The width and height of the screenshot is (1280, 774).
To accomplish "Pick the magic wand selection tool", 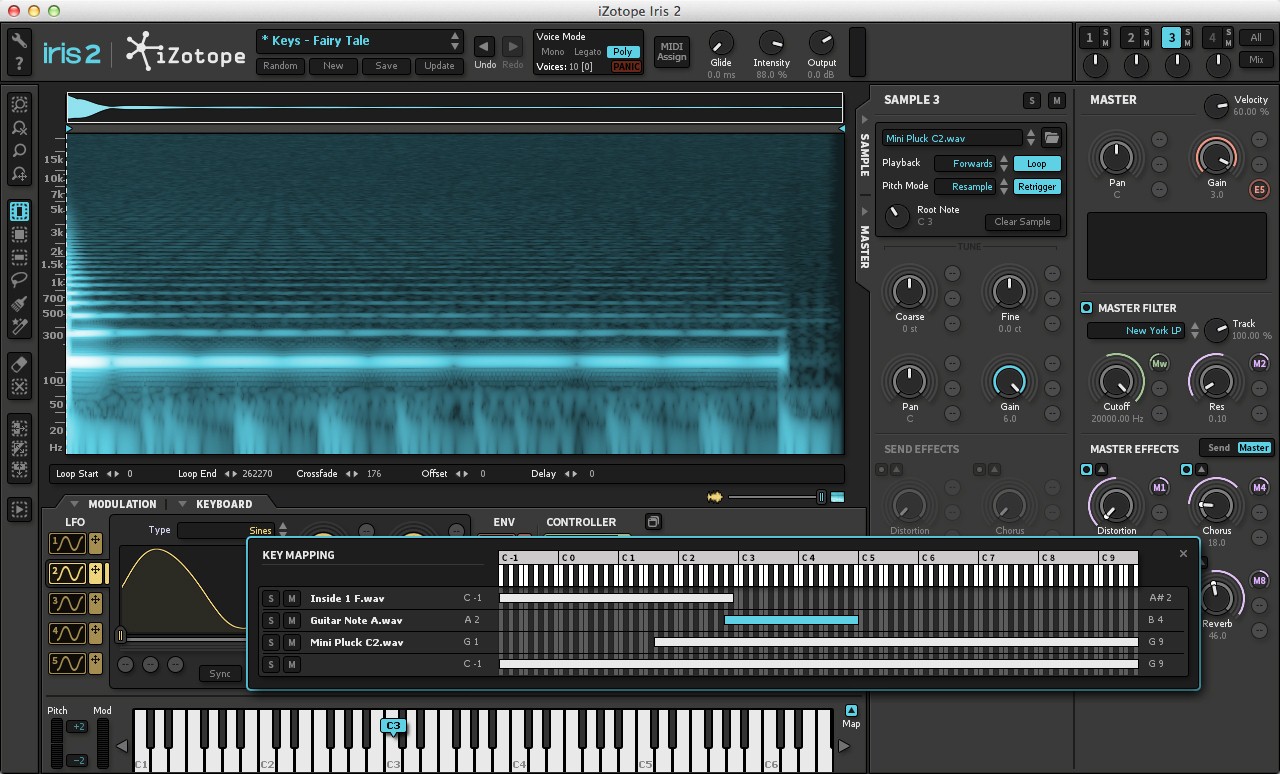I will pyautogui.click(x=19, y=327).
